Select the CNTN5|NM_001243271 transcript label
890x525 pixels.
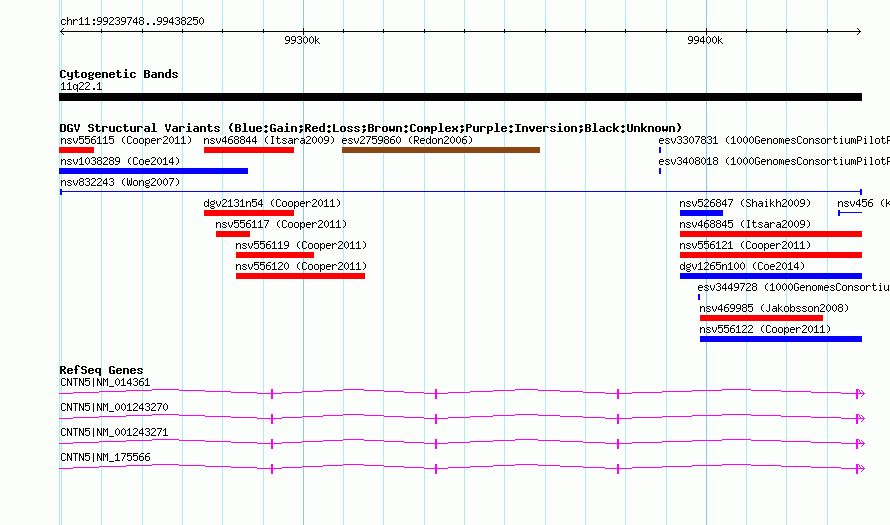pyautogui.click(x=114, y=432)
